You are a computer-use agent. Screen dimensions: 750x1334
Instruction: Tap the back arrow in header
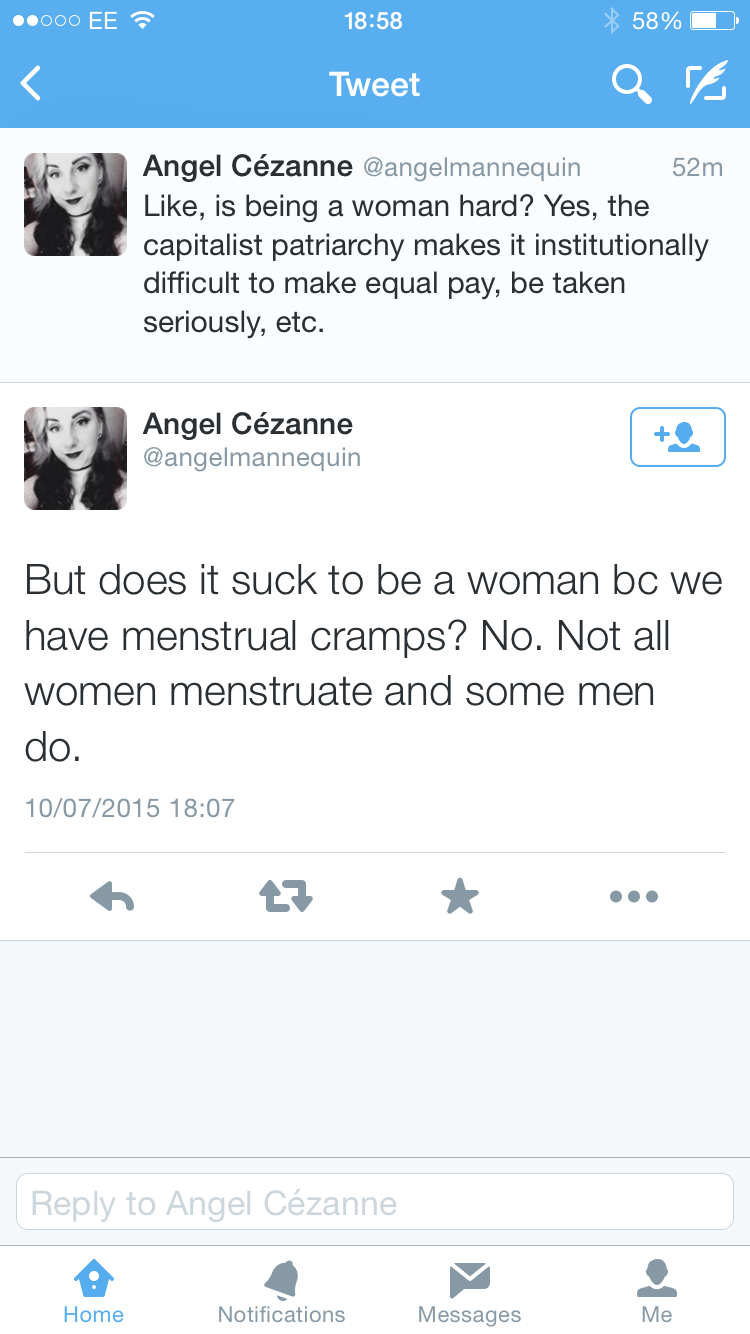[x=32, y=84]
